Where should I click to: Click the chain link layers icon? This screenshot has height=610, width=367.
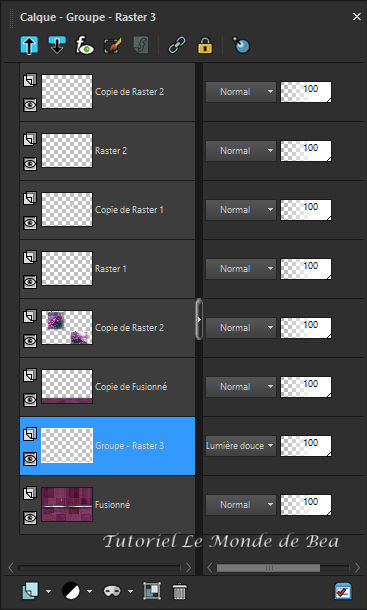177,45
